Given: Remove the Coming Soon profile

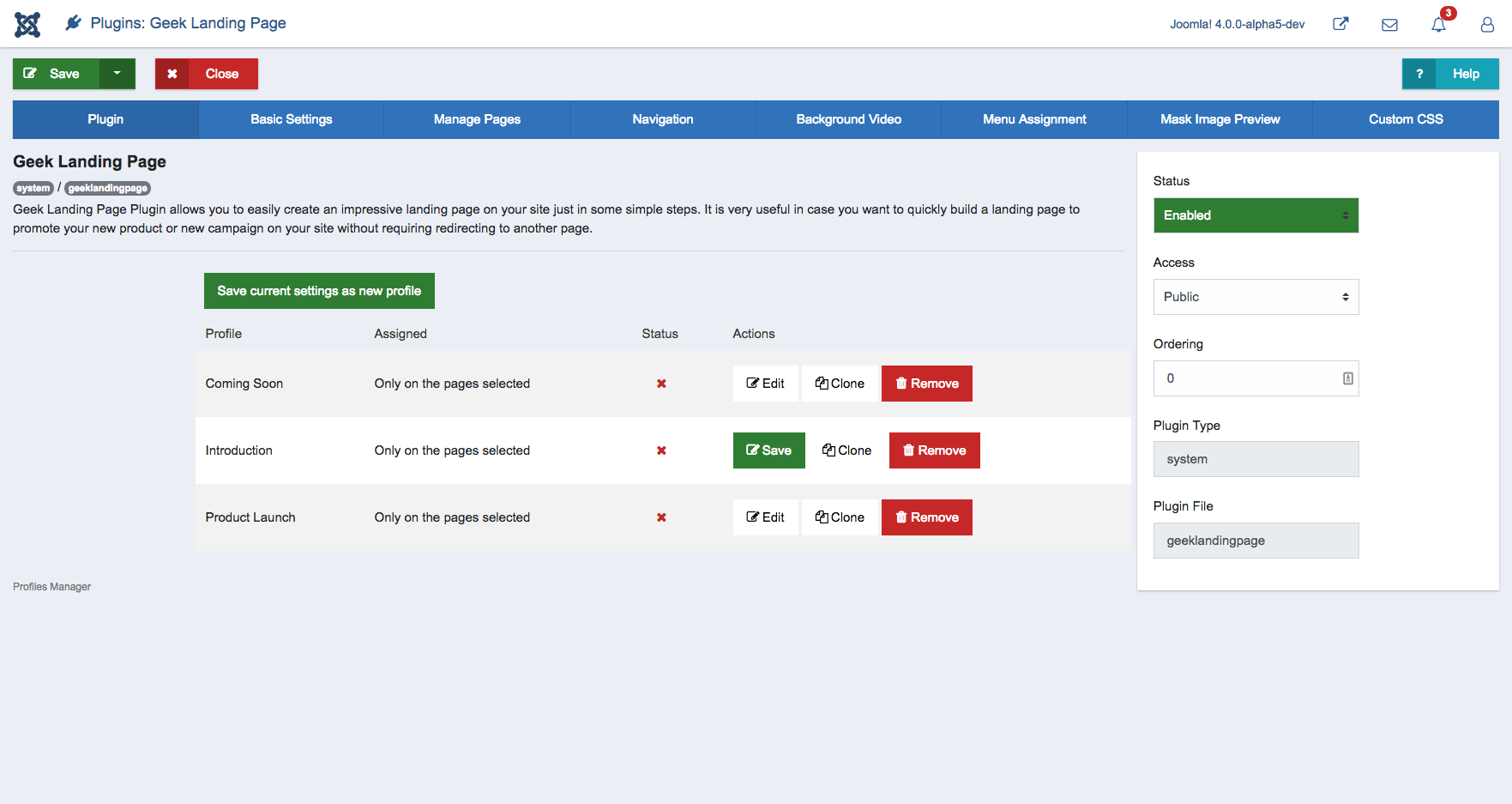Looking at the screenshot, I should point(927,384).
